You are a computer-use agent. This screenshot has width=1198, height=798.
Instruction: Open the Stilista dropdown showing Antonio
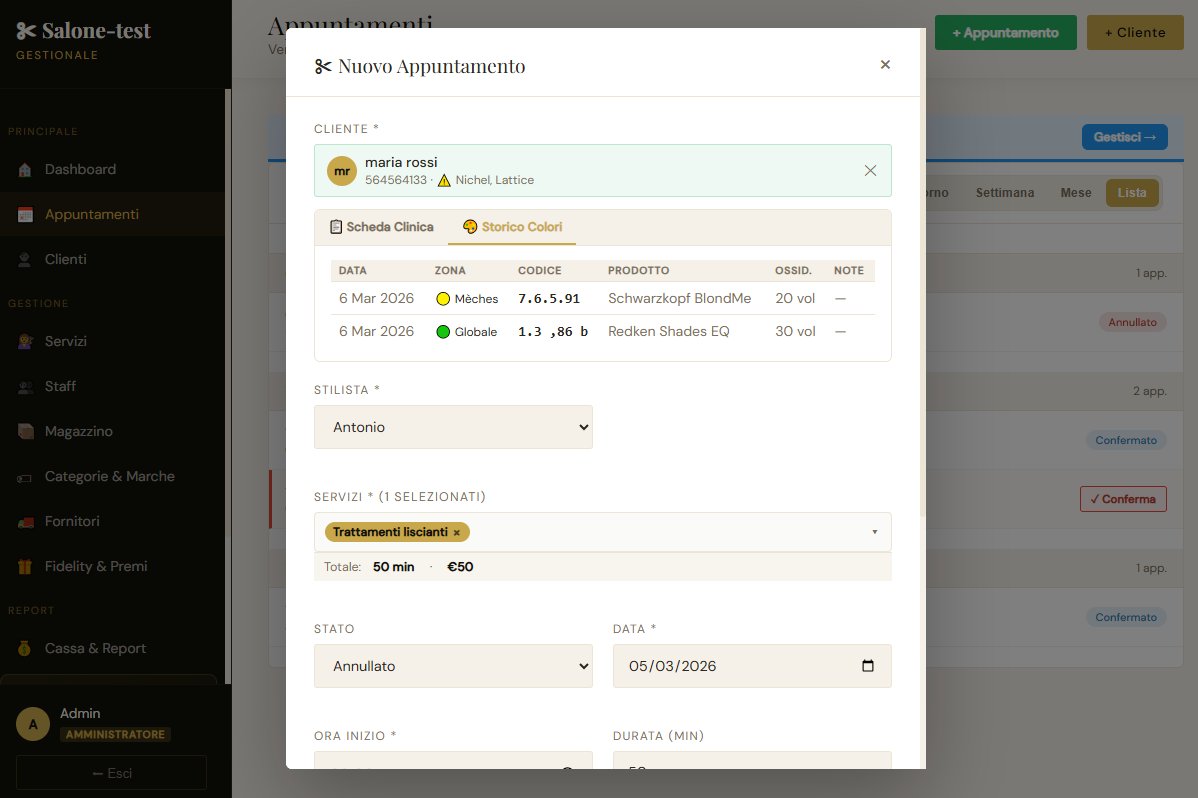(x=453, y=427)
